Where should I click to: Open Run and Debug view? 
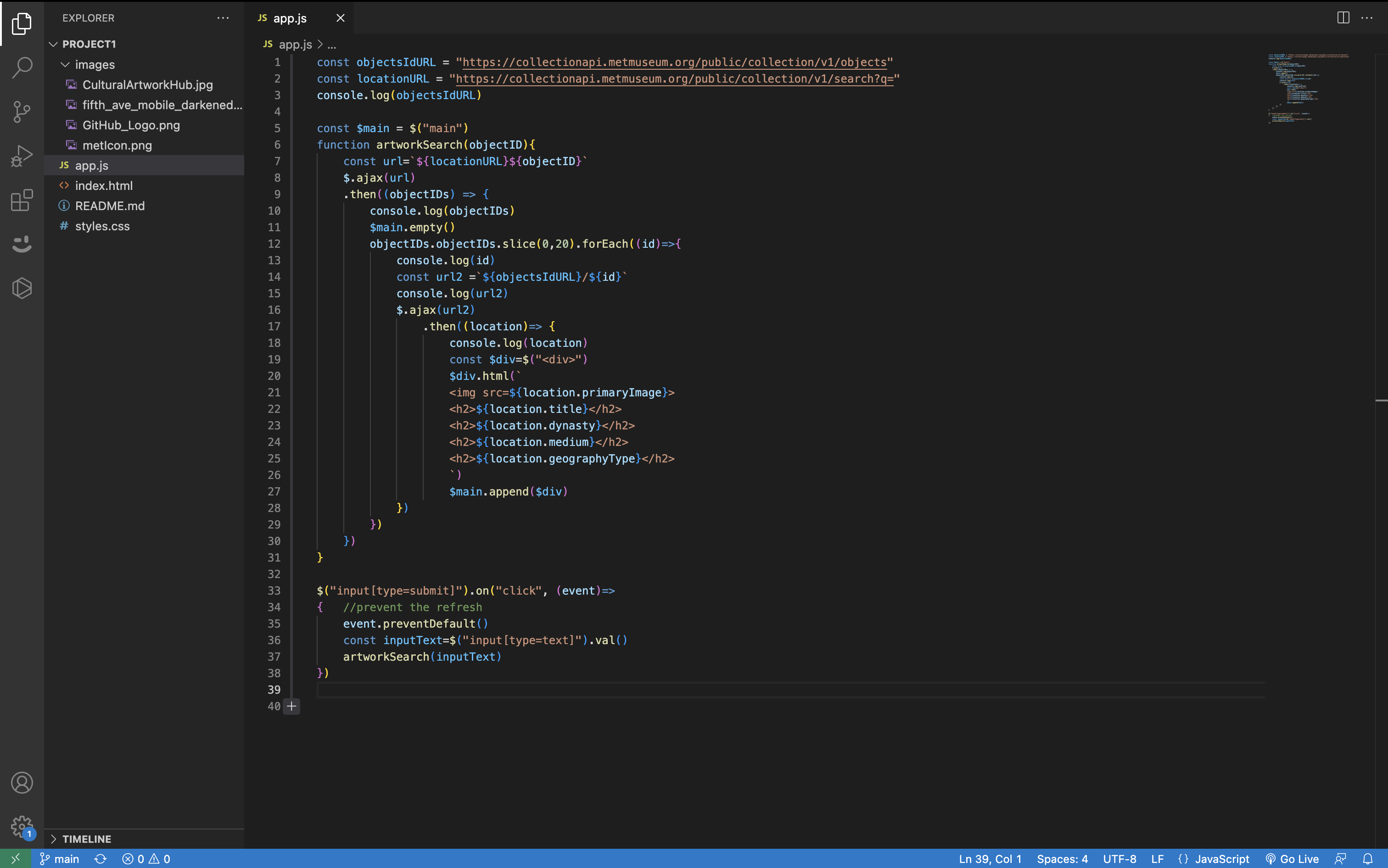(22, 156)
